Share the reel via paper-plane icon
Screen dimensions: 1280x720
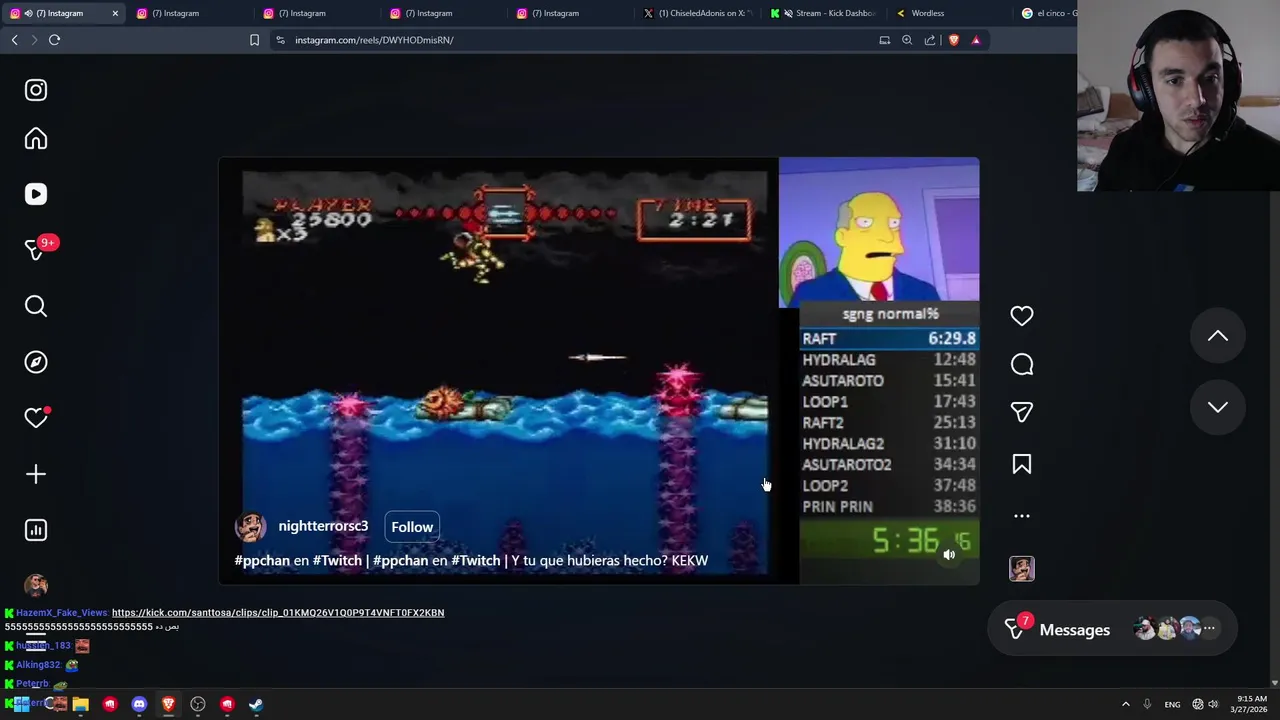pos(1022,412)
